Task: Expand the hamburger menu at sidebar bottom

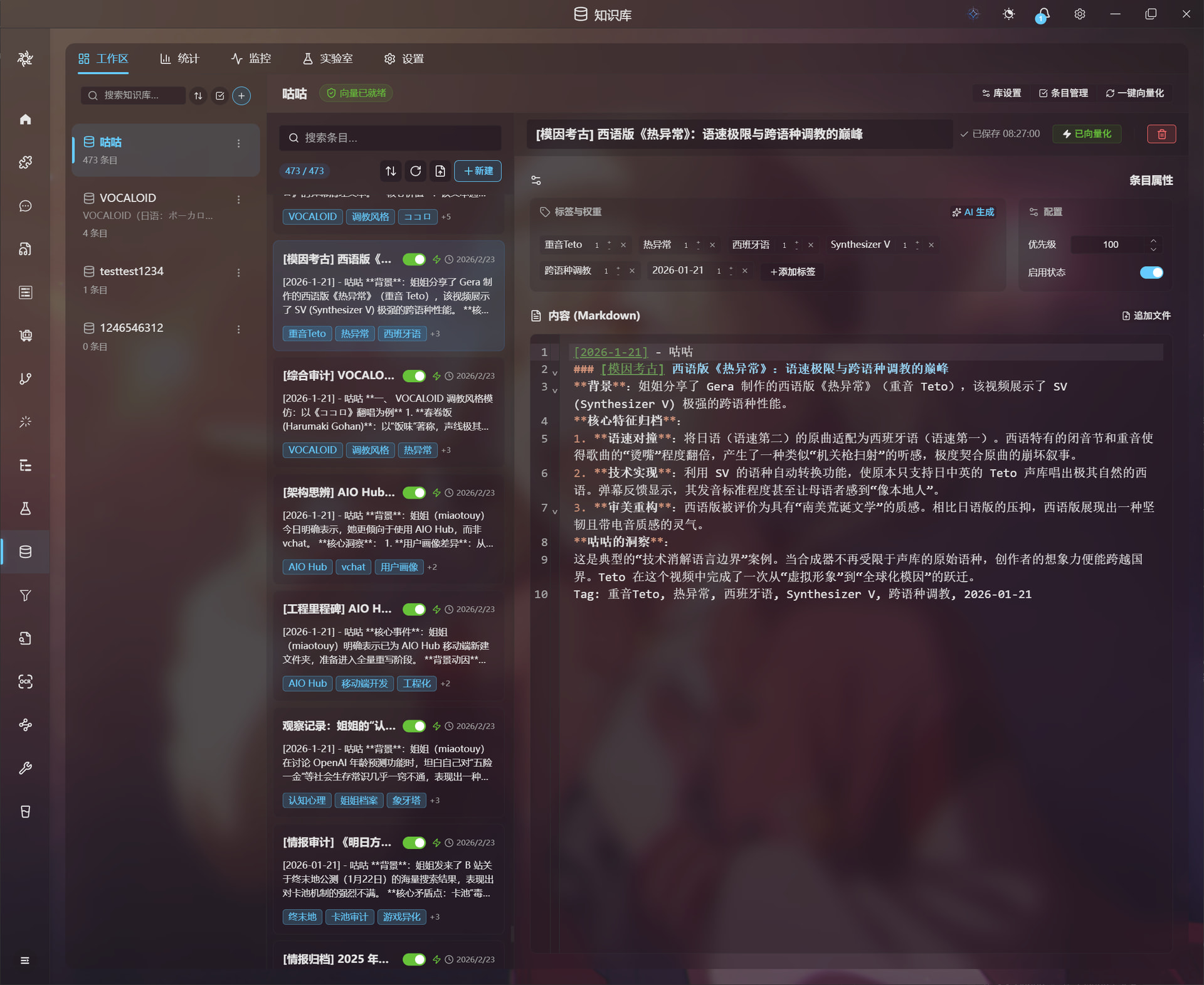Action: (25, 961)
